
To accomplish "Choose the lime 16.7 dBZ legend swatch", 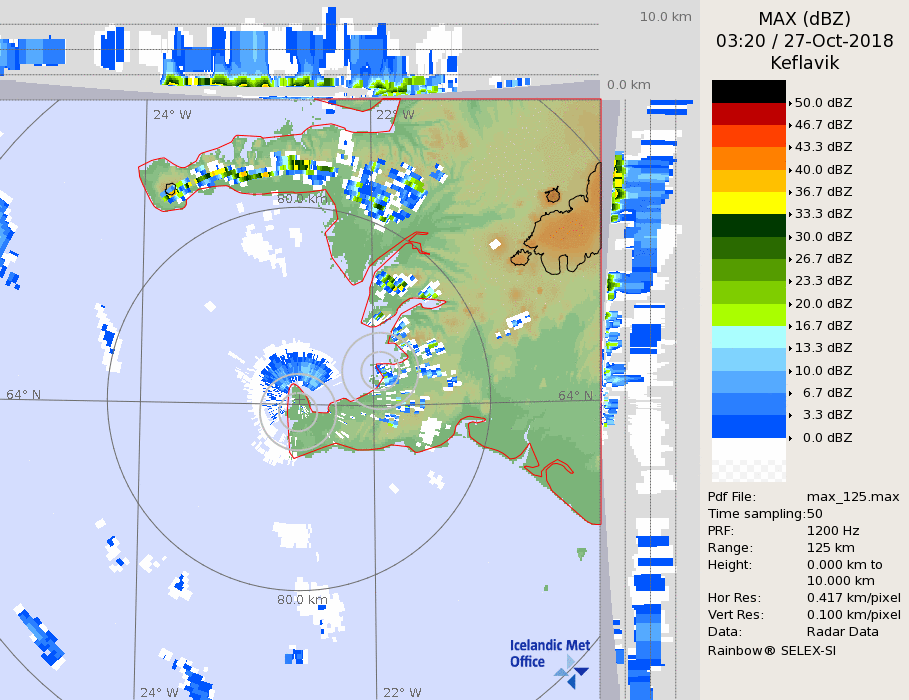I will pos(748,314).
